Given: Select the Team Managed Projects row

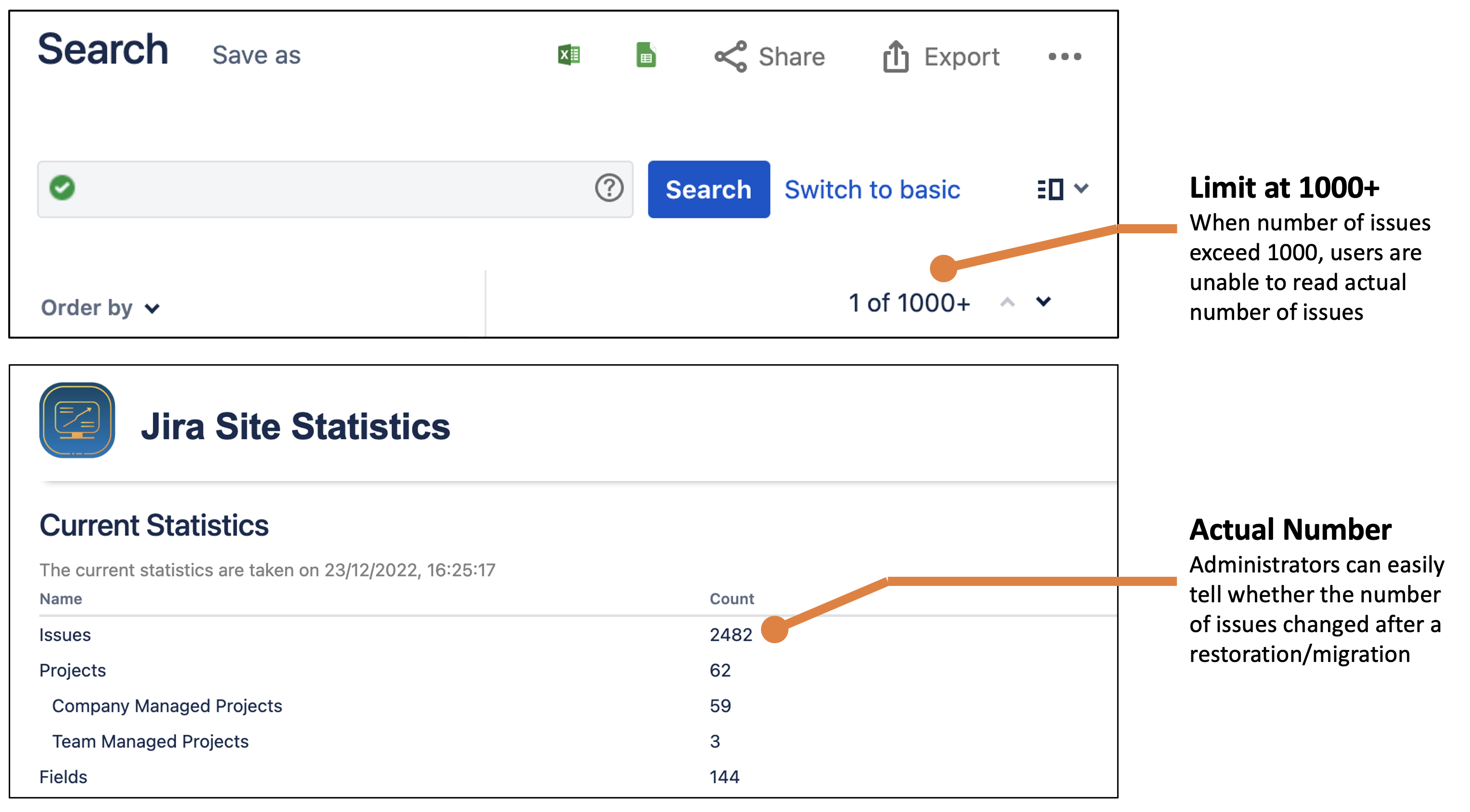Looking at the screenshot, I should click(x=150, y=741).
